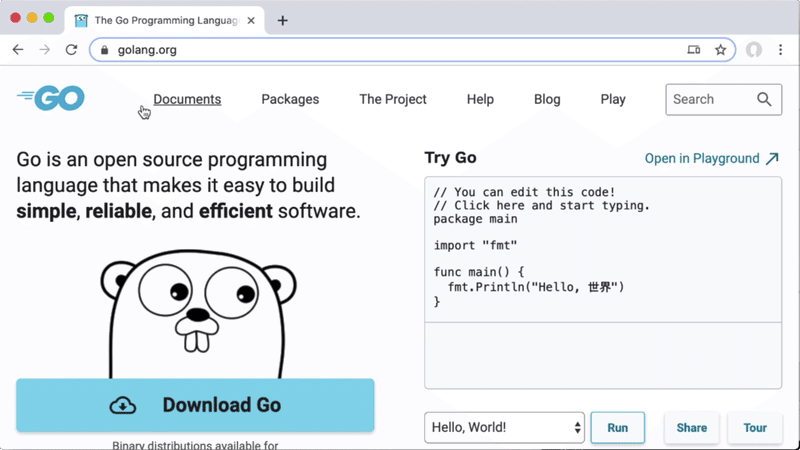This screenshot has width=800, height=450.
Task: View site security lock info
Action: [x=105, y=50]
